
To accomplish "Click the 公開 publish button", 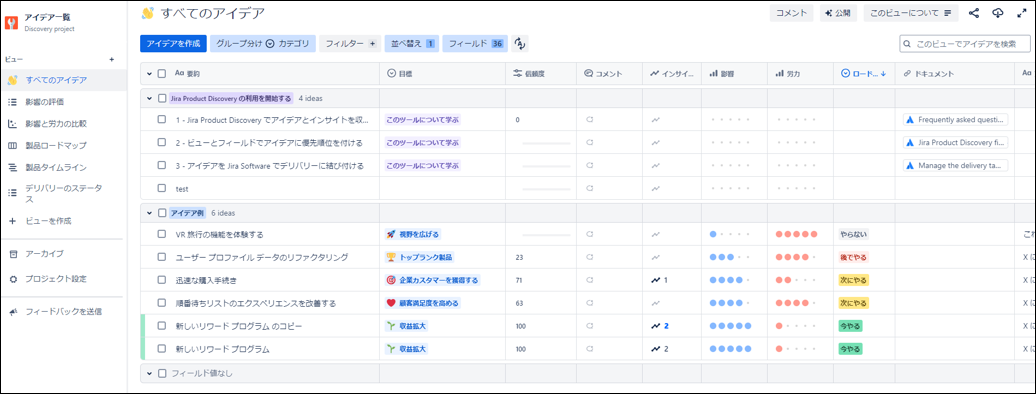I will [838, 13].
